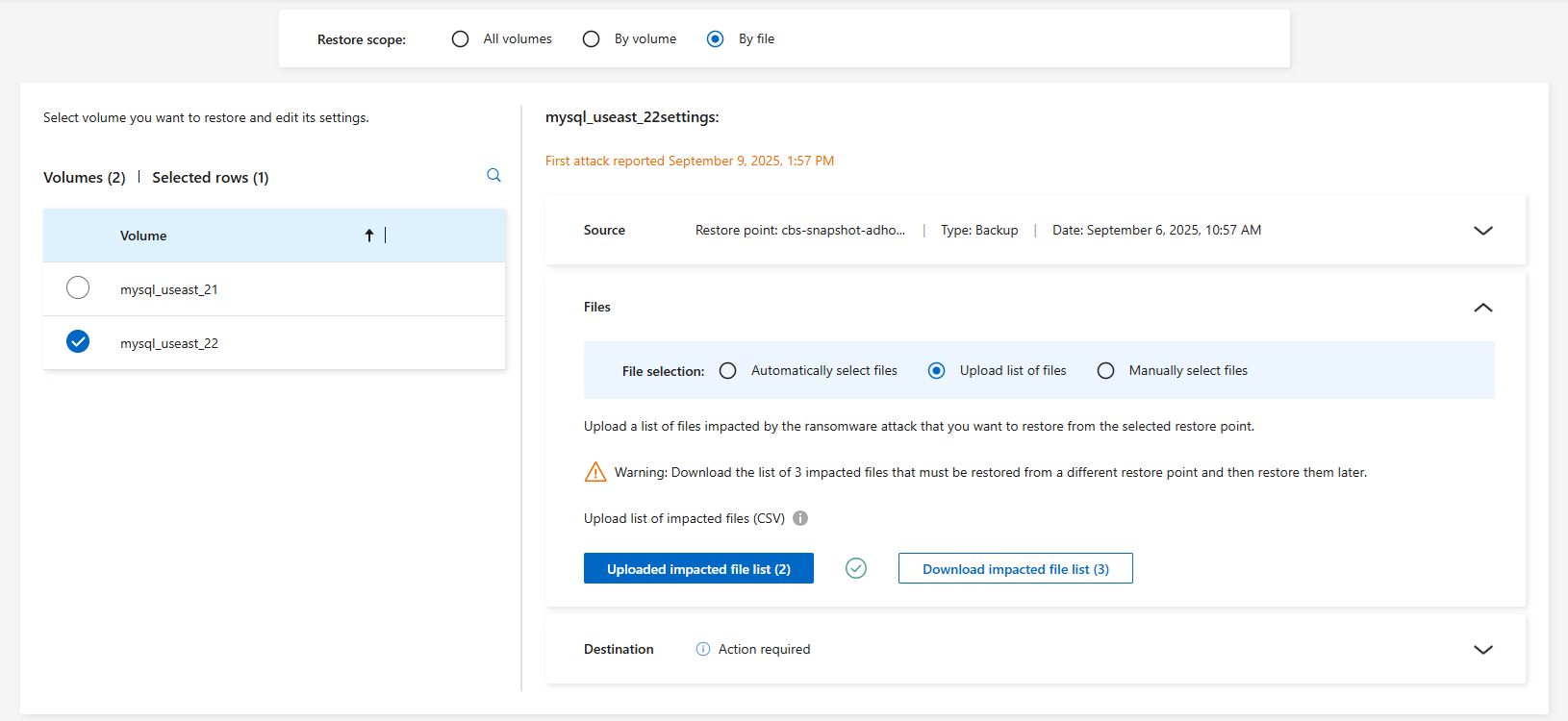Collapse the Files section chevron
Screen dimensions: 1568x721
pyautogui.click(x=1482, y=308)
